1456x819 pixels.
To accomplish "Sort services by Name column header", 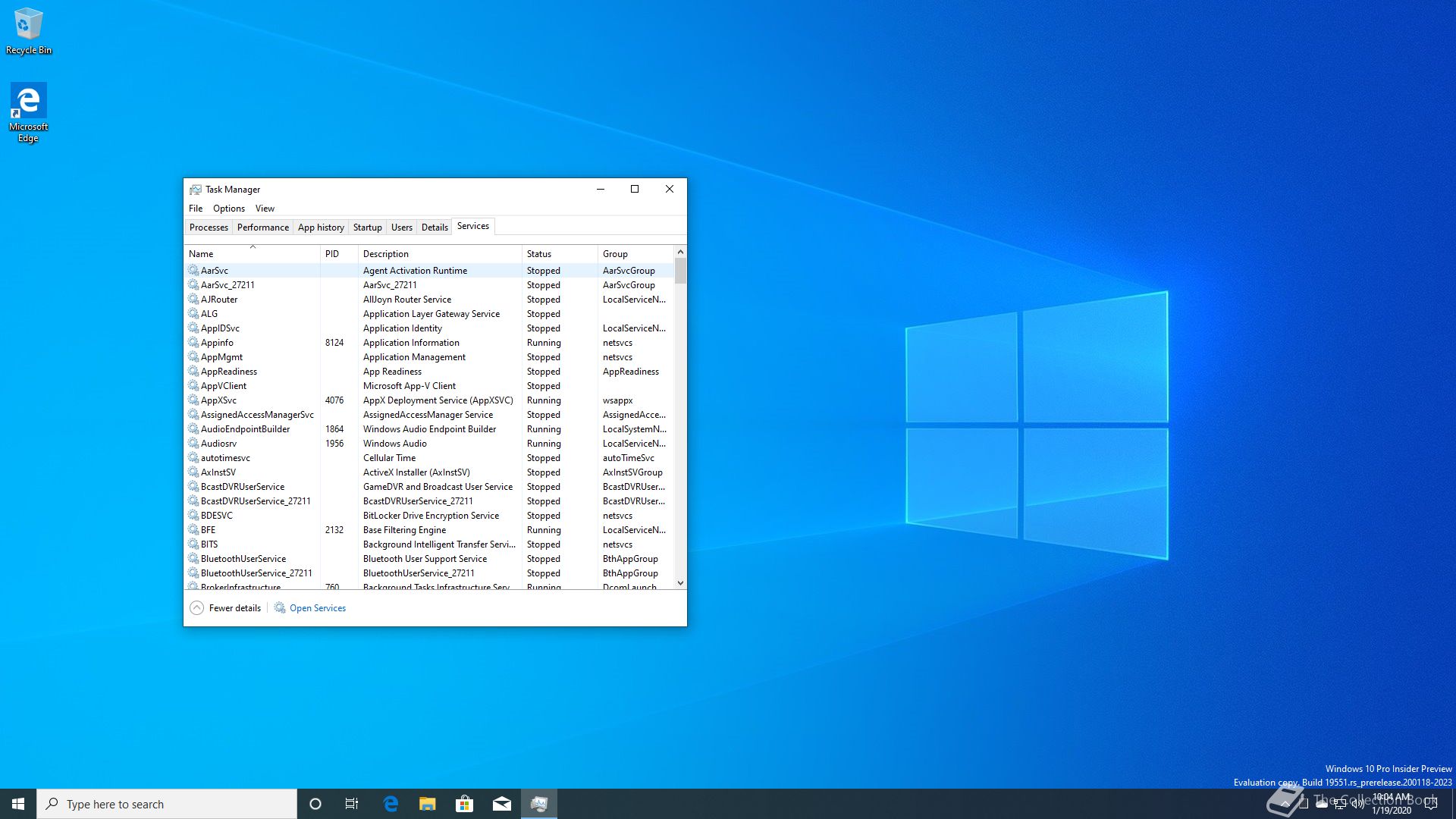I will pyautogui.click(x=201, y=254).
